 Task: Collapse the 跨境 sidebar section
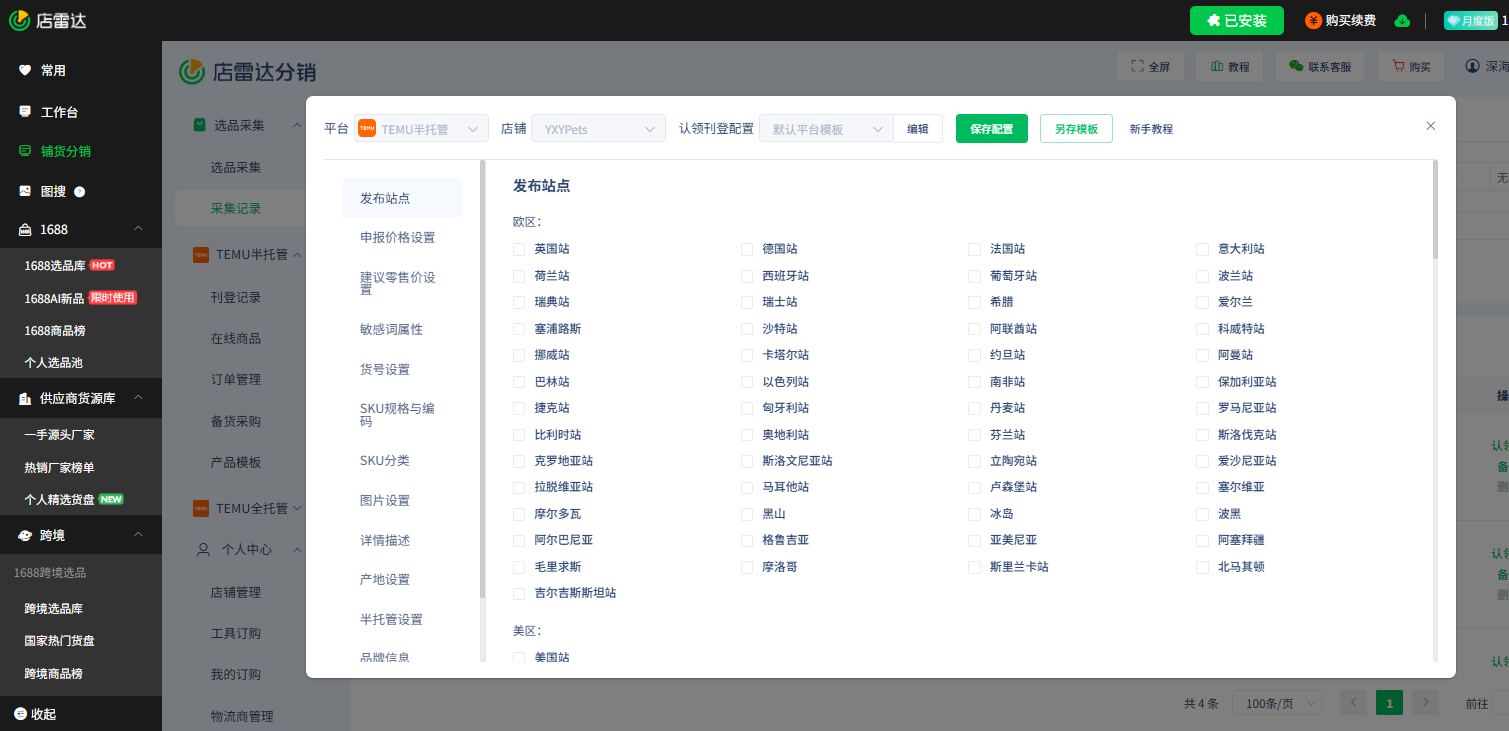pos(138,535)
